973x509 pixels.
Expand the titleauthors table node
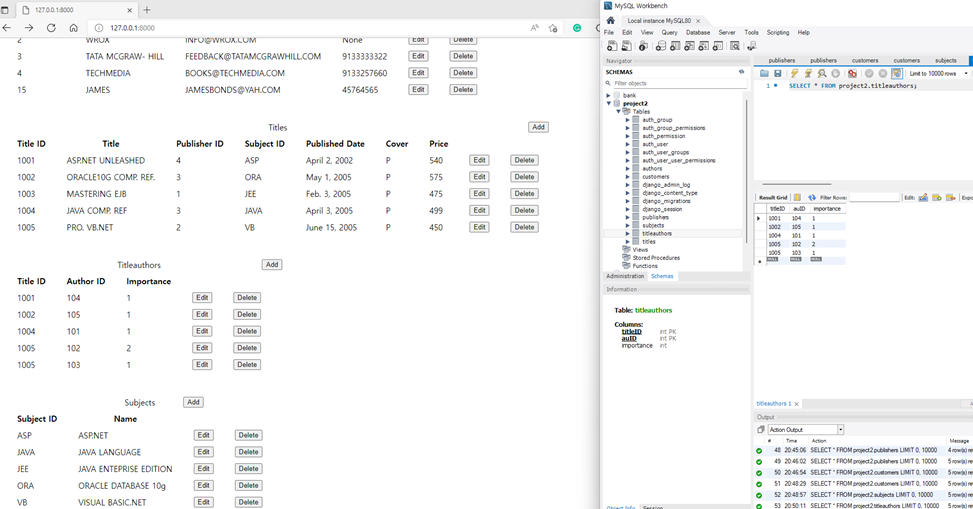(627, 233)
